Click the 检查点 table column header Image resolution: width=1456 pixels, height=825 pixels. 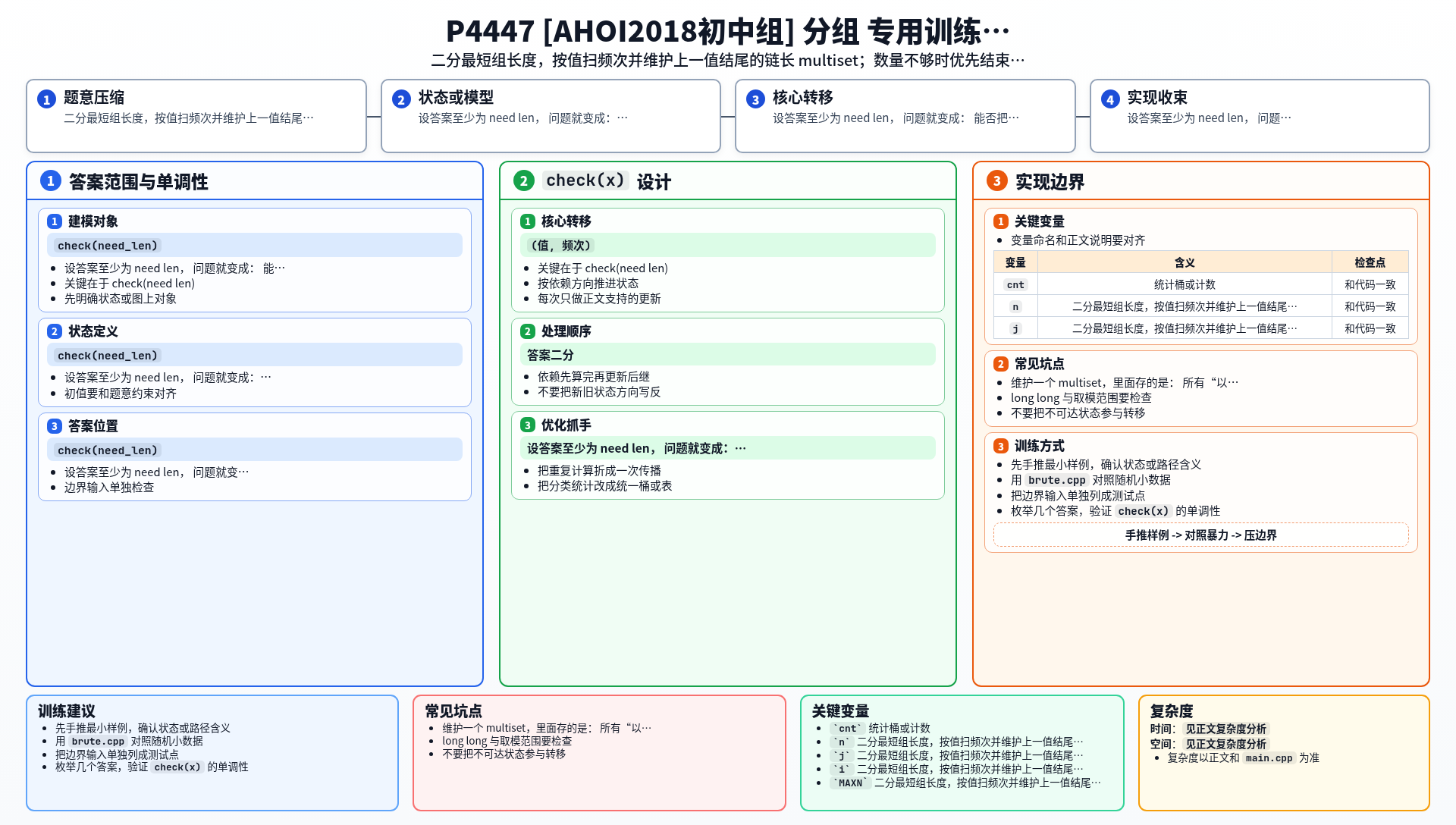pos(1370,262)
